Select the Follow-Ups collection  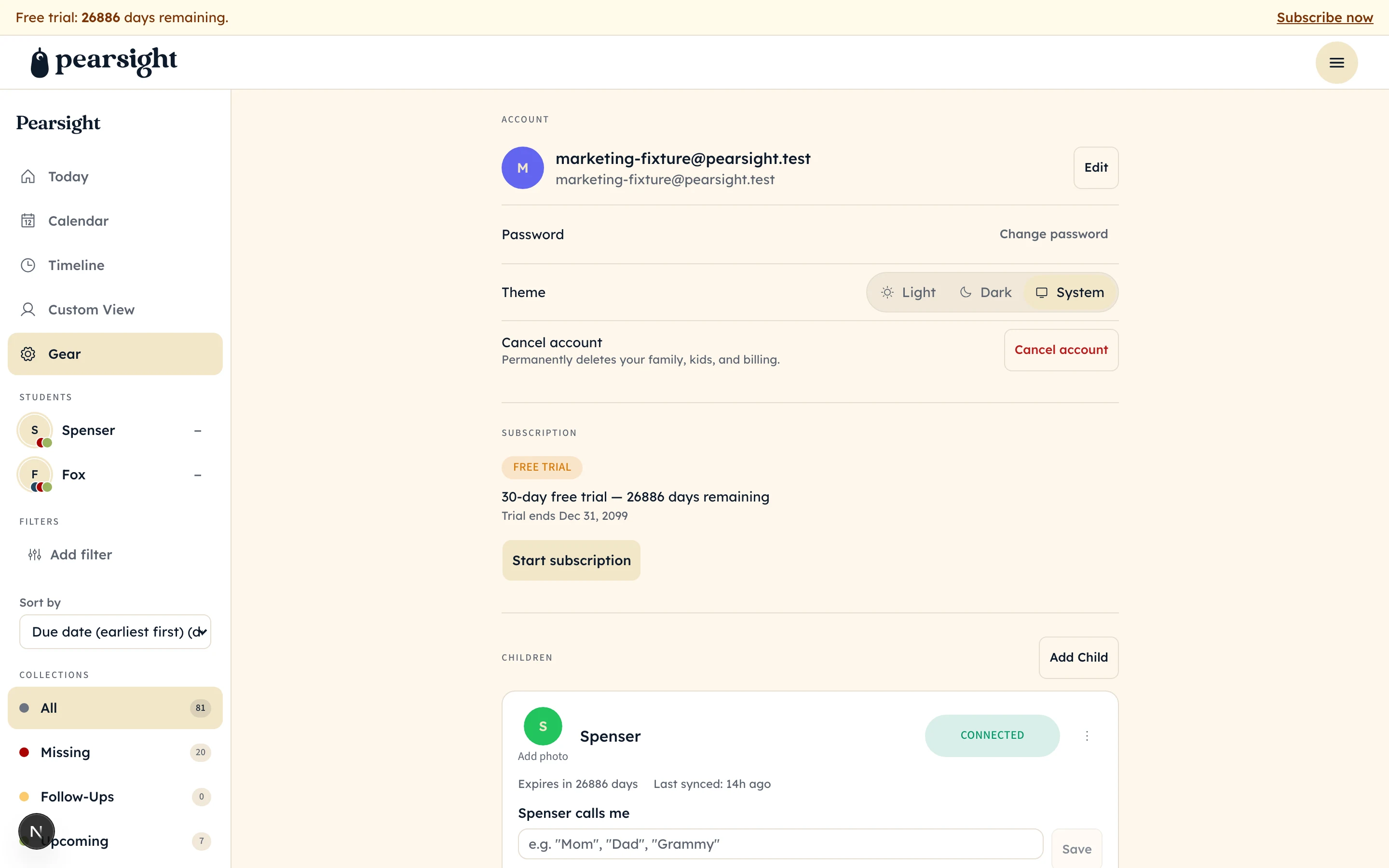(x=115, y=797)
